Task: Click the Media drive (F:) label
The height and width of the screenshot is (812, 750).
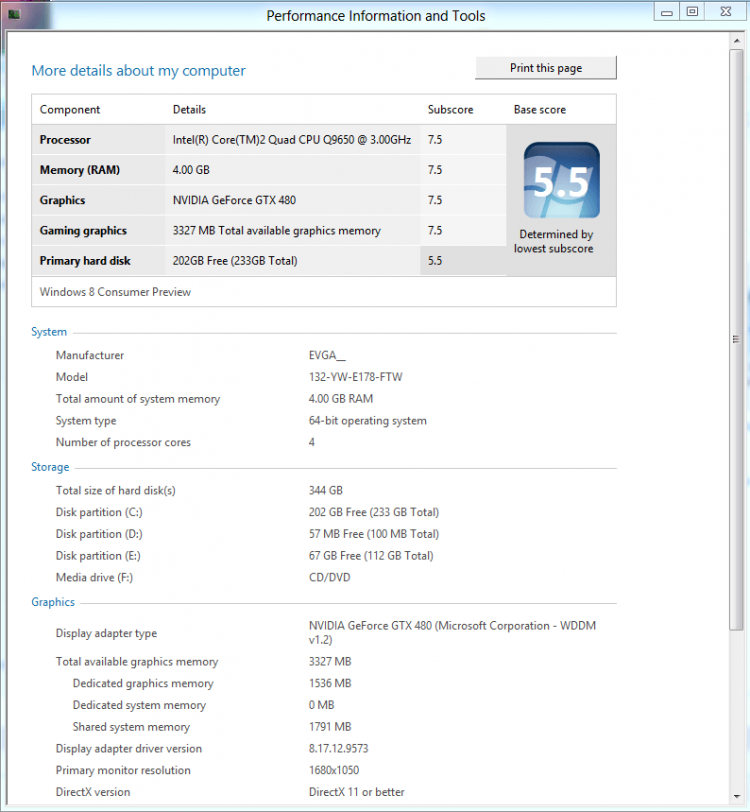Action: 94,577
